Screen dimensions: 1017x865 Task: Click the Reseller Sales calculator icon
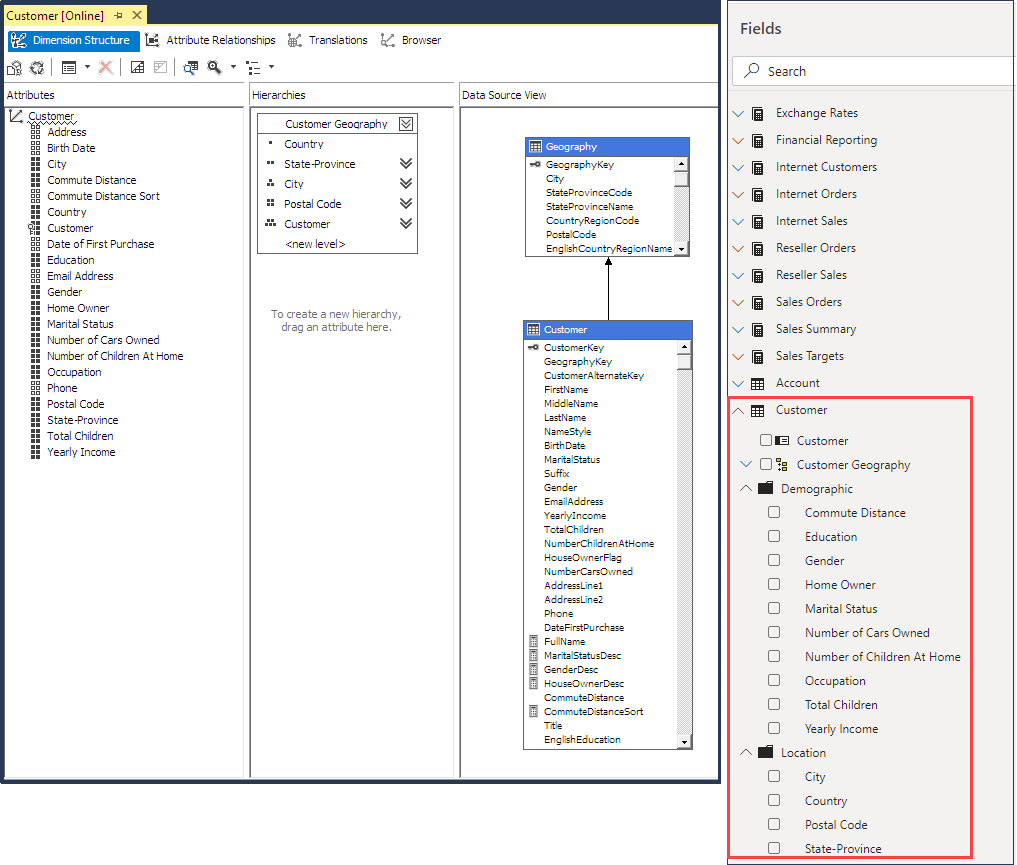(x=757, y=276)
